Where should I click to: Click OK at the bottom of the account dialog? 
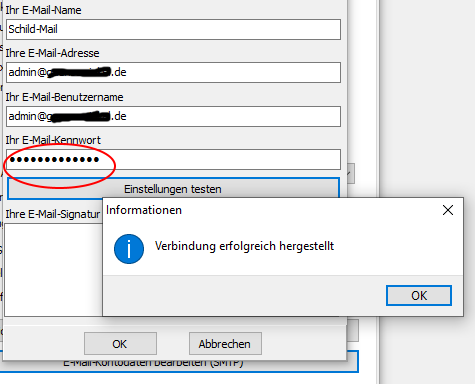coord(120,344)
